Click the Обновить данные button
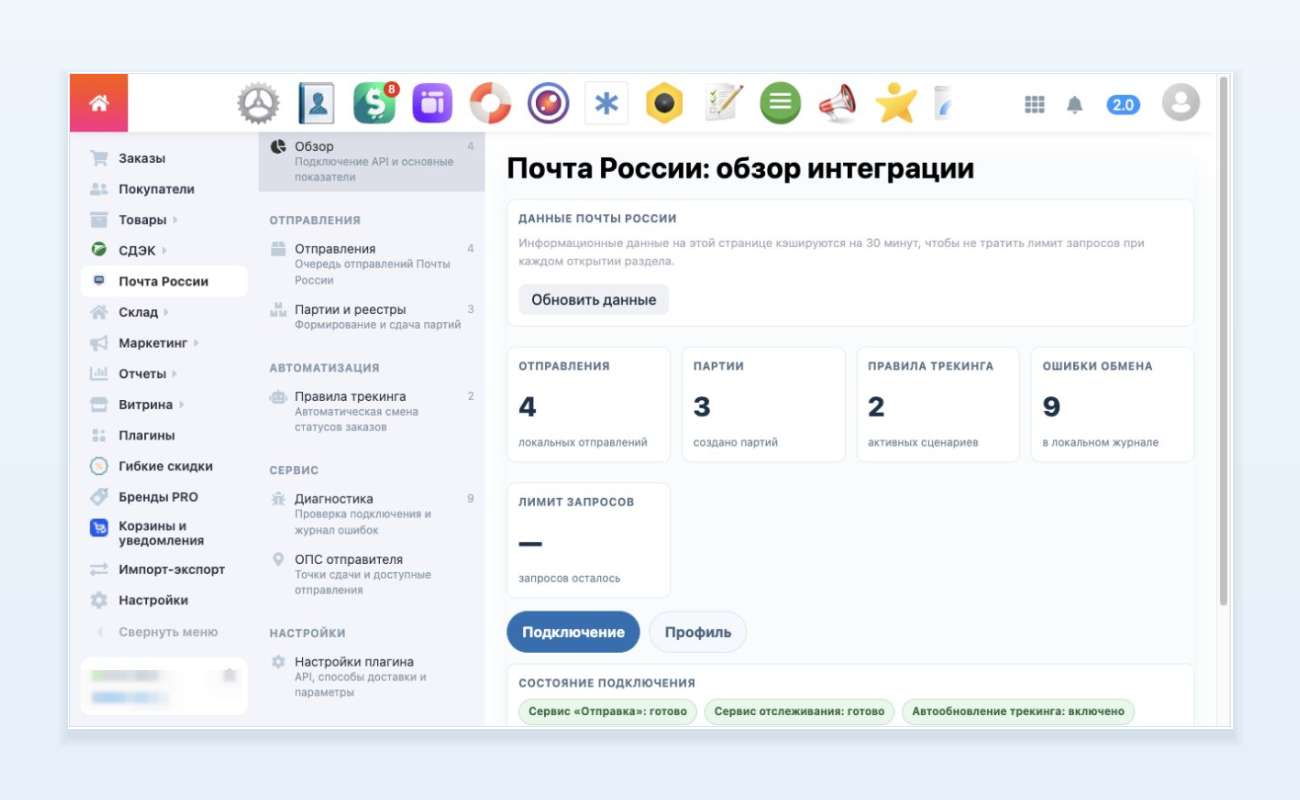 (x=593, y=300)
